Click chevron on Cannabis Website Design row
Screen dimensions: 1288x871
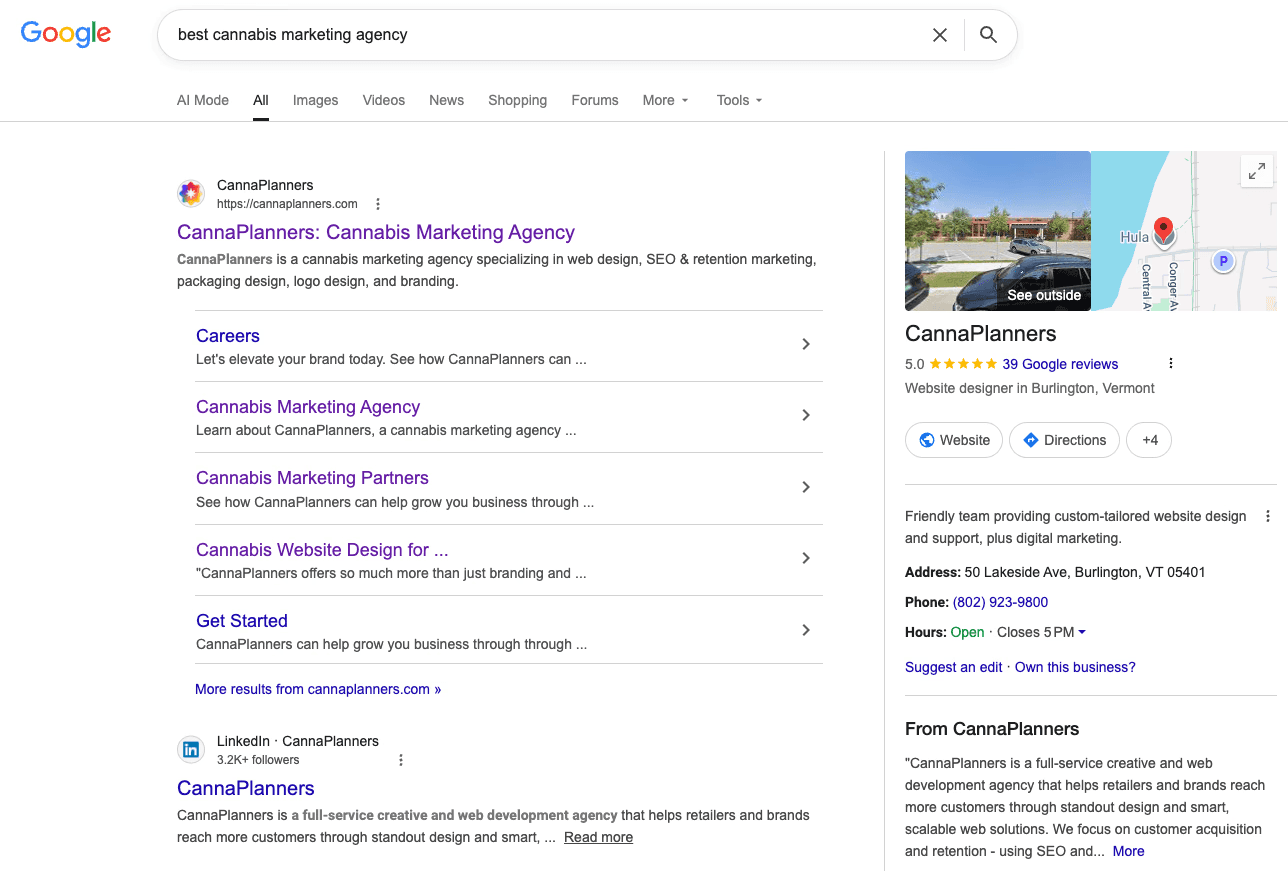coord(806,558)
